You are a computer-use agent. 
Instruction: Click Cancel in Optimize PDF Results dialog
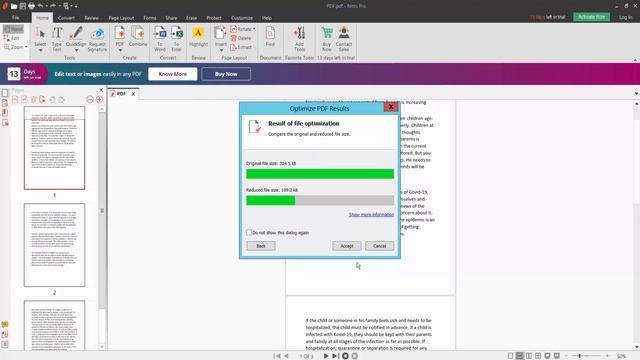(x=380, y=246)
